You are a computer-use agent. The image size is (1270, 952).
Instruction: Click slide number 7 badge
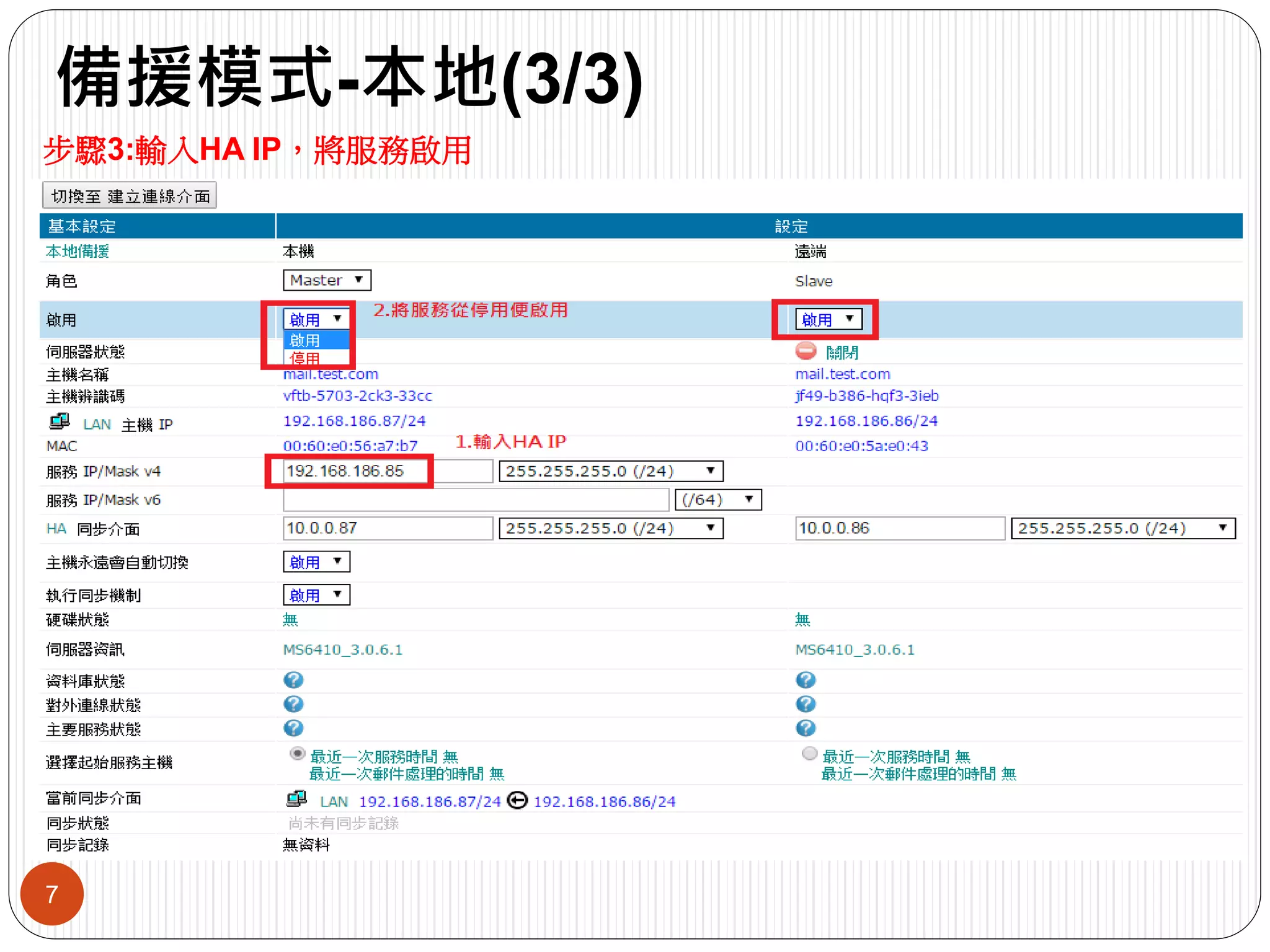[52, 894]
